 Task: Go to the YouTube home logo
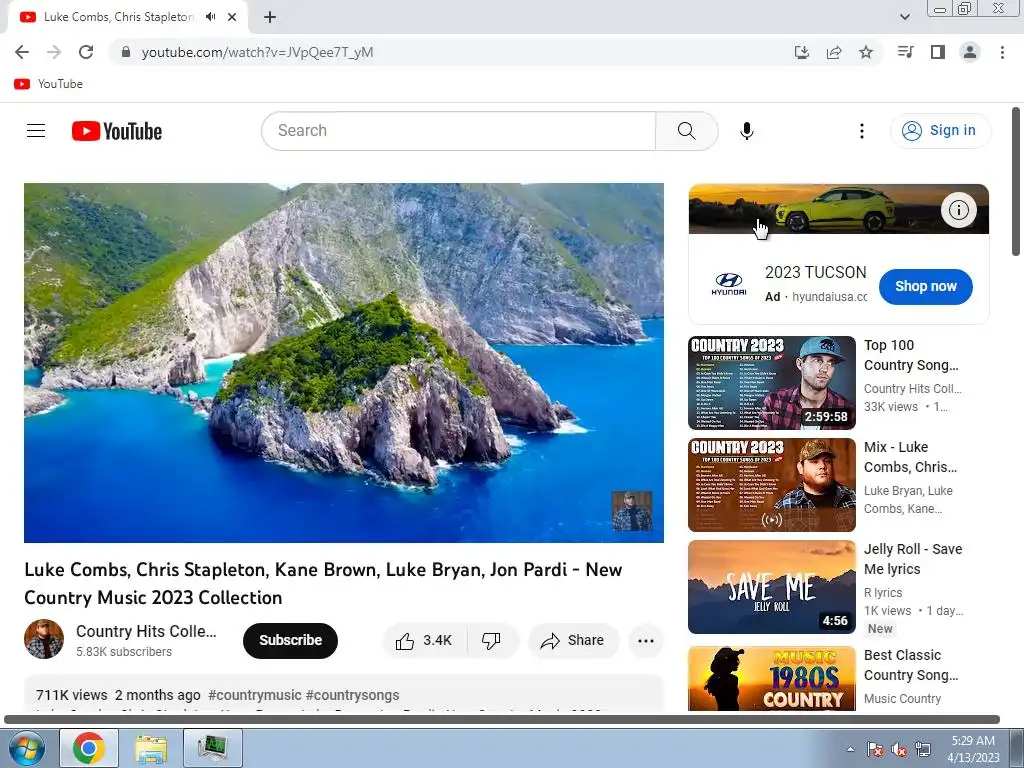pyautogui.click(x=117, y=131)
